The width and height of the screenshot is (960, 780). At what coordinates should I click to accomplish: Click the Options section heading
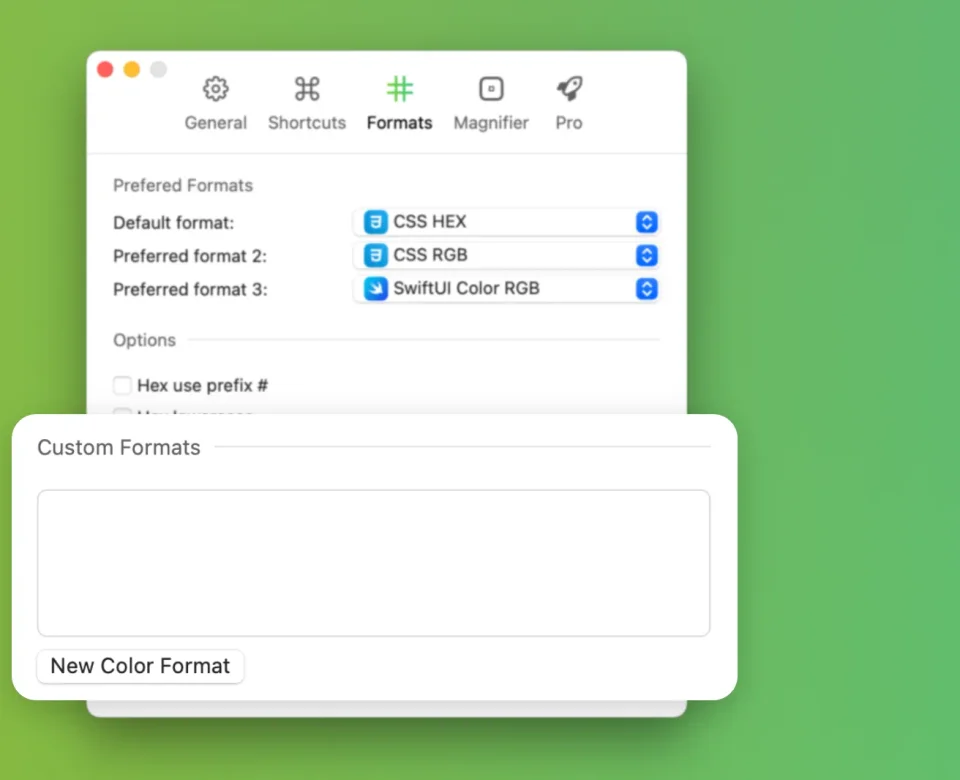pos(144,340)
